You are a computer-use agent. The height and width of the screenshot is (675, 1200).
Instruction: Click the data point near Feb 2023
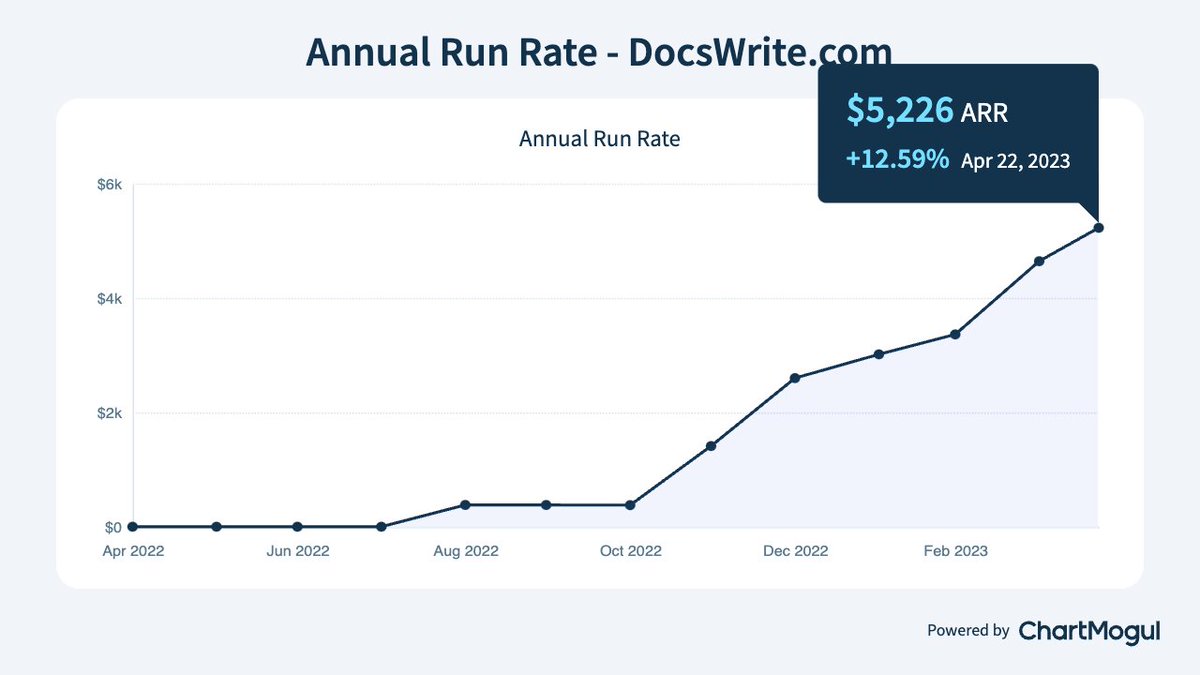(956, 332)
